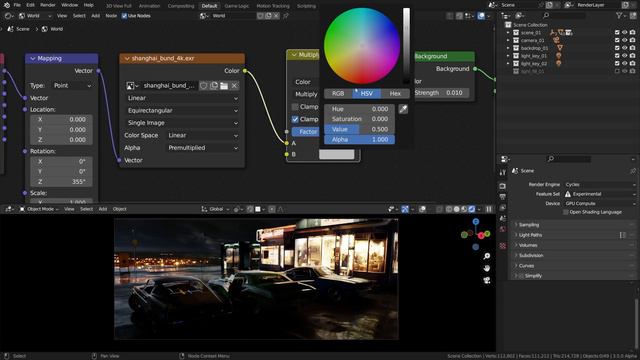Select HSV color mode button
Image resolution: width=640 pixels, height=360 pixels.
click(367, 93)
